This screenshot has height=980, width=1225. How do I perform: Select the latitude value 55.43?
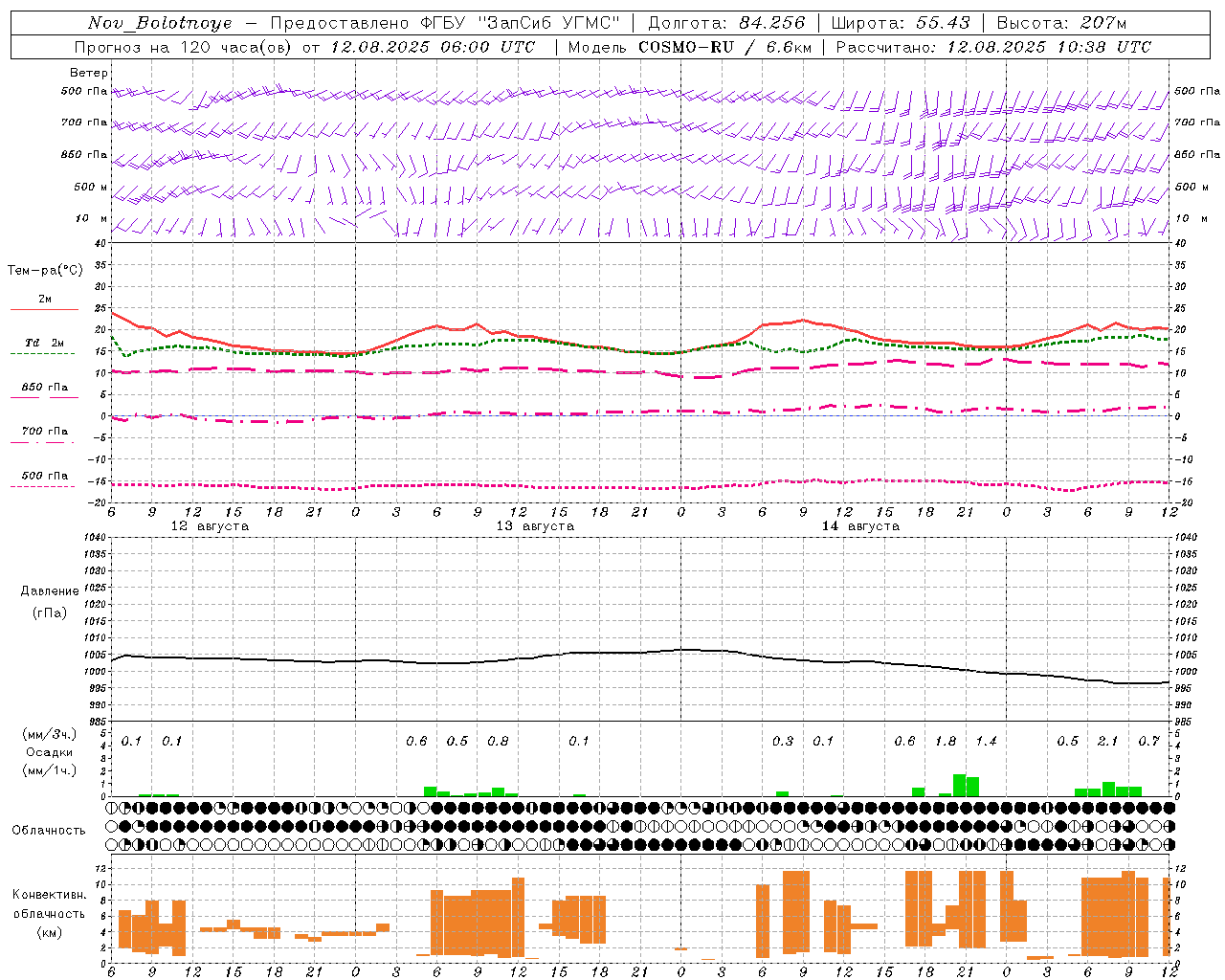coord(943,23)
